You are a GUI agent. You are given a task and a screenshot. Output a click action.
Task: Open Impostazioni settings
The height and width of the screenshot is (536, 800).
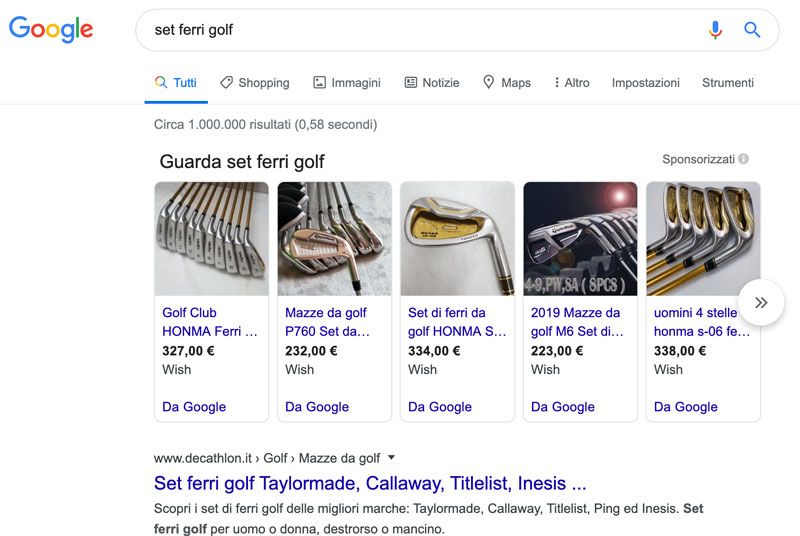[645, 83]
